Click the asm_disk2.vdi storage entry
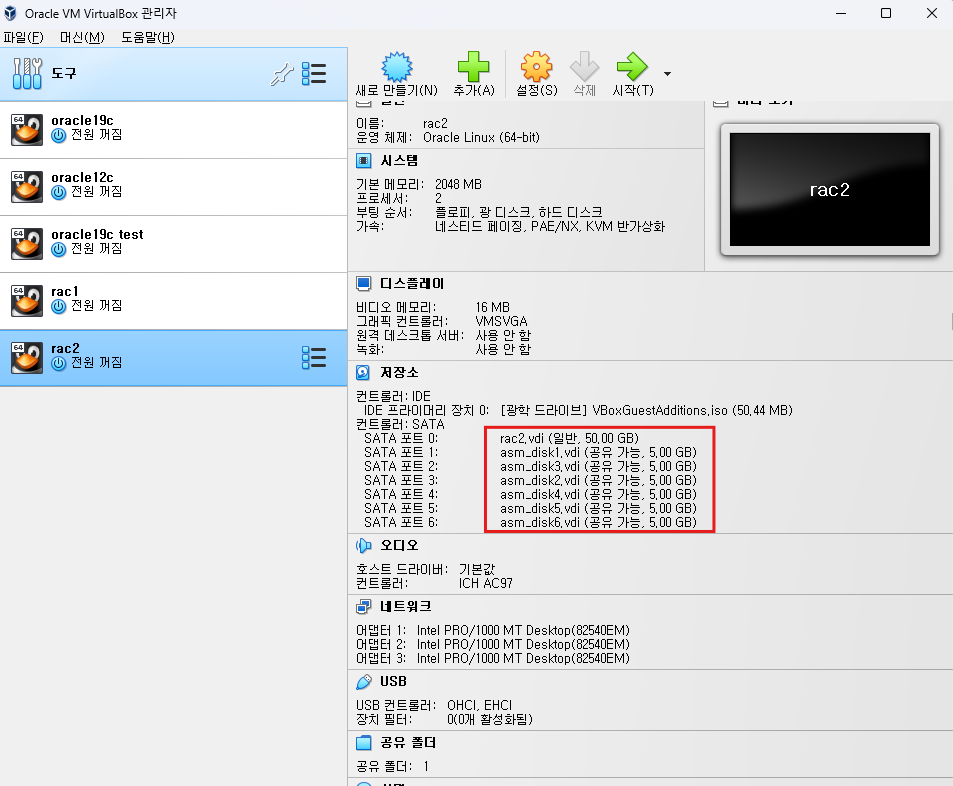 tap(598, 480)
